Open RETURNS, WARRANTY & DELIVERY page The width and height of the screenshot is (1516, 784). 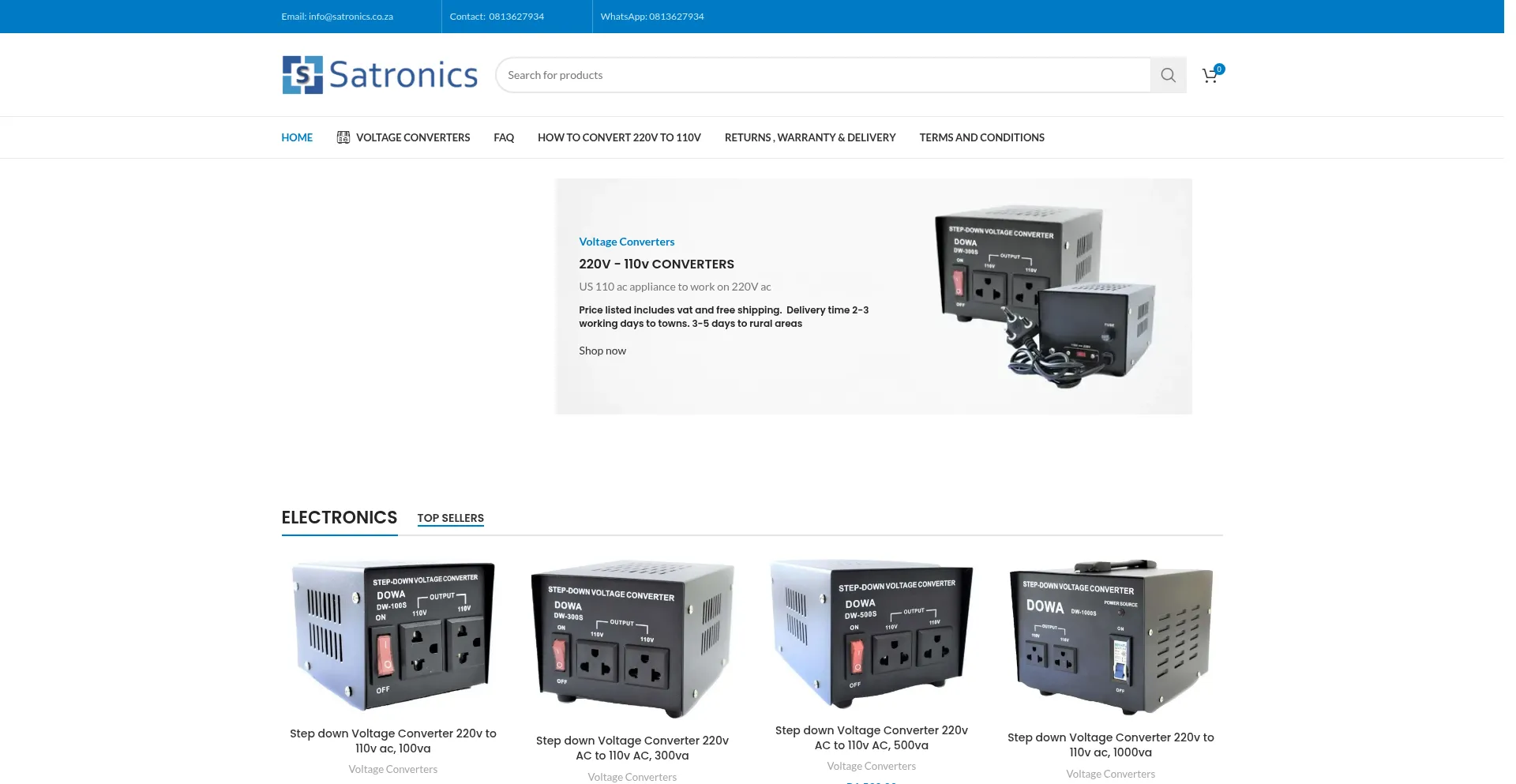pyautogui.click(x=810, y=137)
